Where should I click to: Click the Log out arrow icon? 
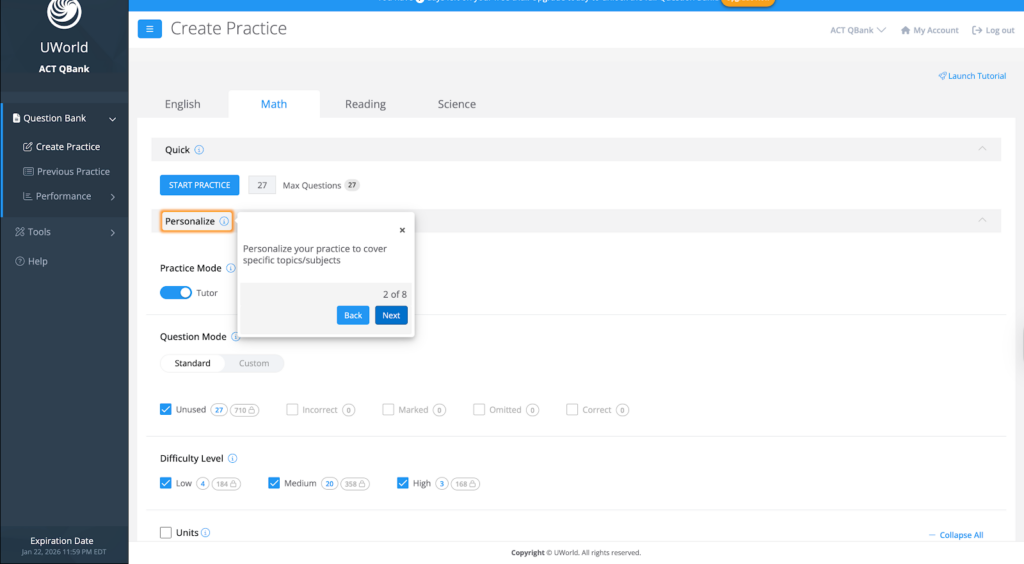(x=977, y=30)
